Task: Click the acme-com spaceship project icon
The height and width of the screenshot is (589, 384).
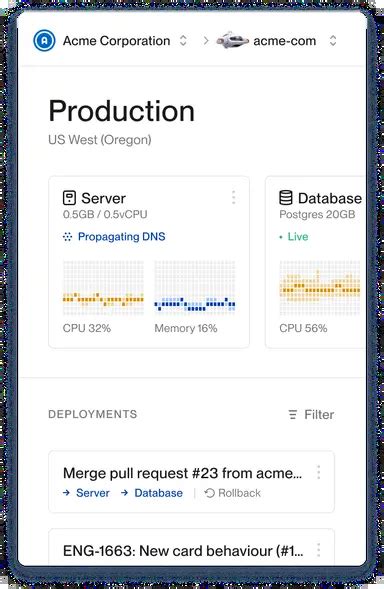Action: [233, 41]
